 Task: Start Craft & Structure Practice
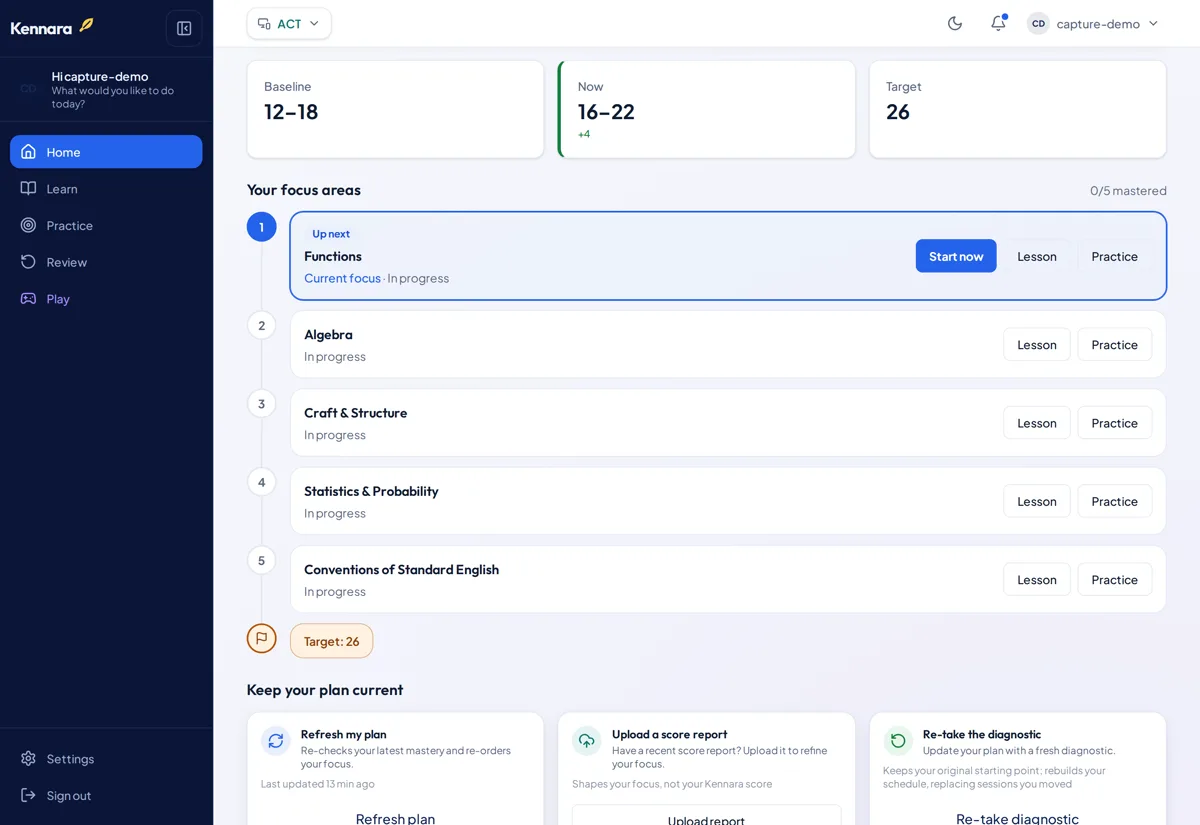(1115, 423)
